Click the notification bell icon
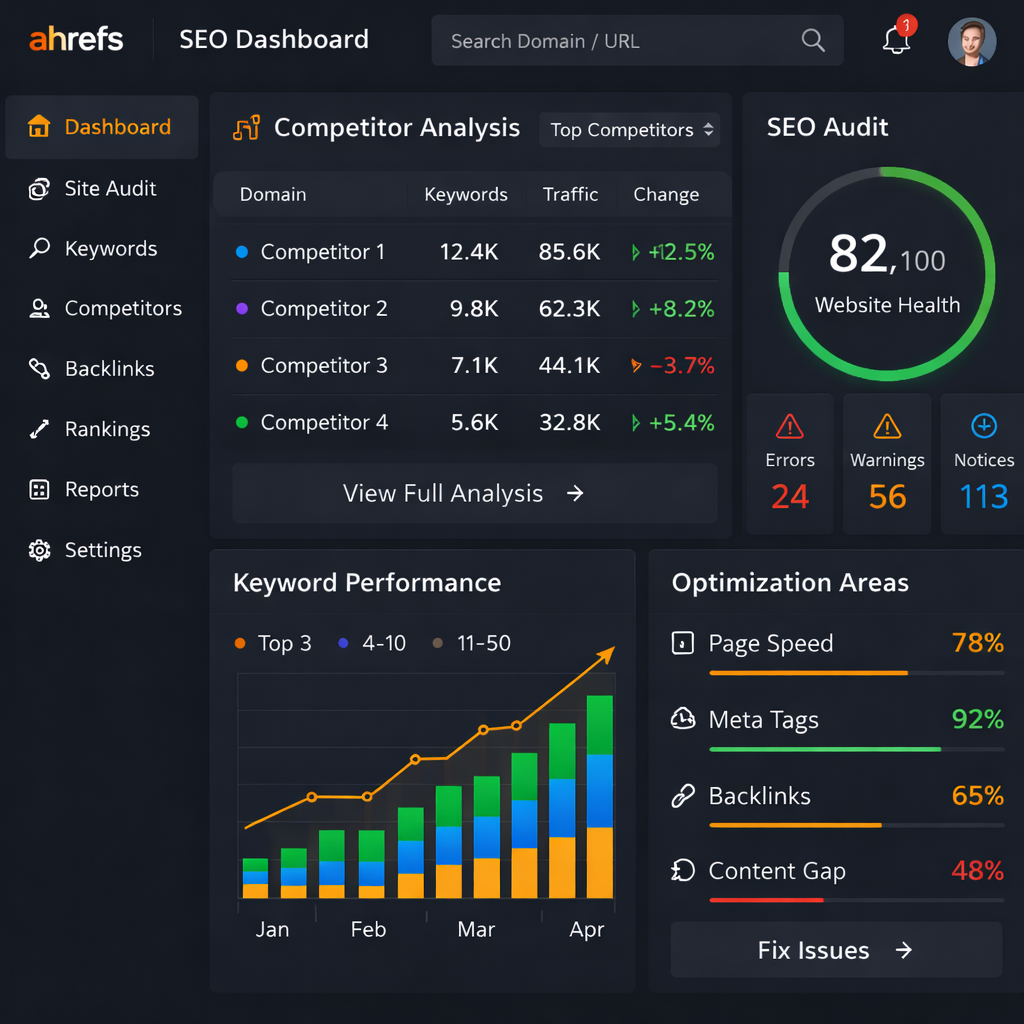Screen dimensions: 1024x1024 (x=896, y=40)
